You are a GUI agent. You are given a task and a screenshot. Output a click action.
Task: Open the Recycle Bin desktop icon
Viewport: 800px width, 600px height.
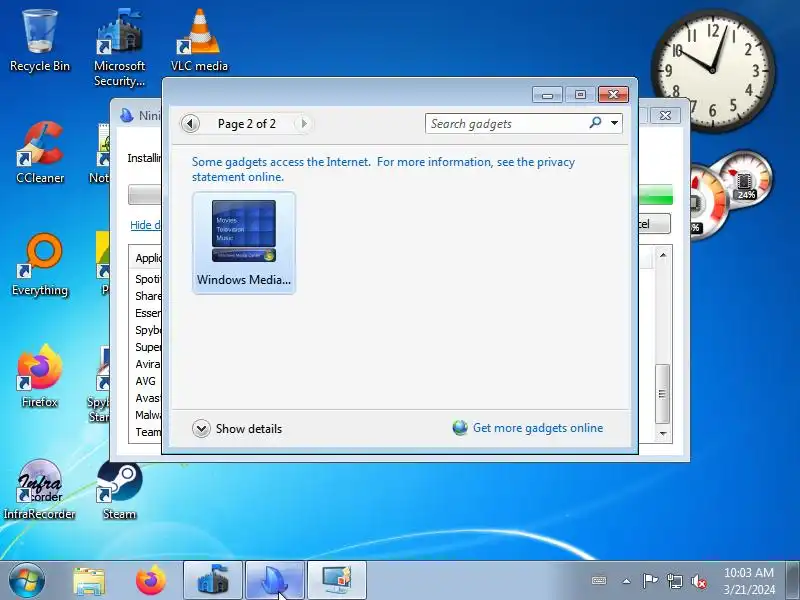40,41
